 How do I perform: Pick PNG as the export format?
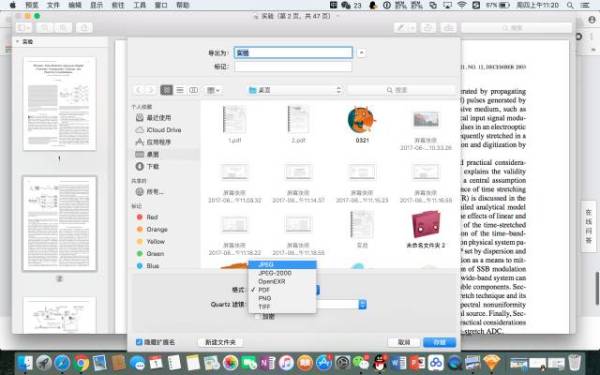[282, 298]
